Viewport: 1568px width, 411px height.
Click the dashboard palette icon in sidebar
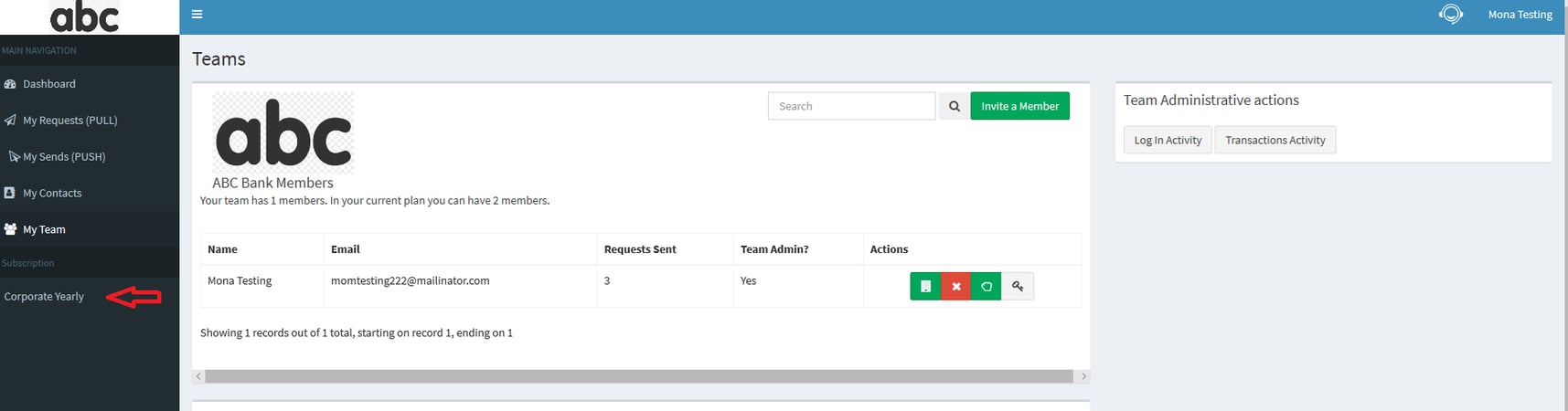point(10,84)
